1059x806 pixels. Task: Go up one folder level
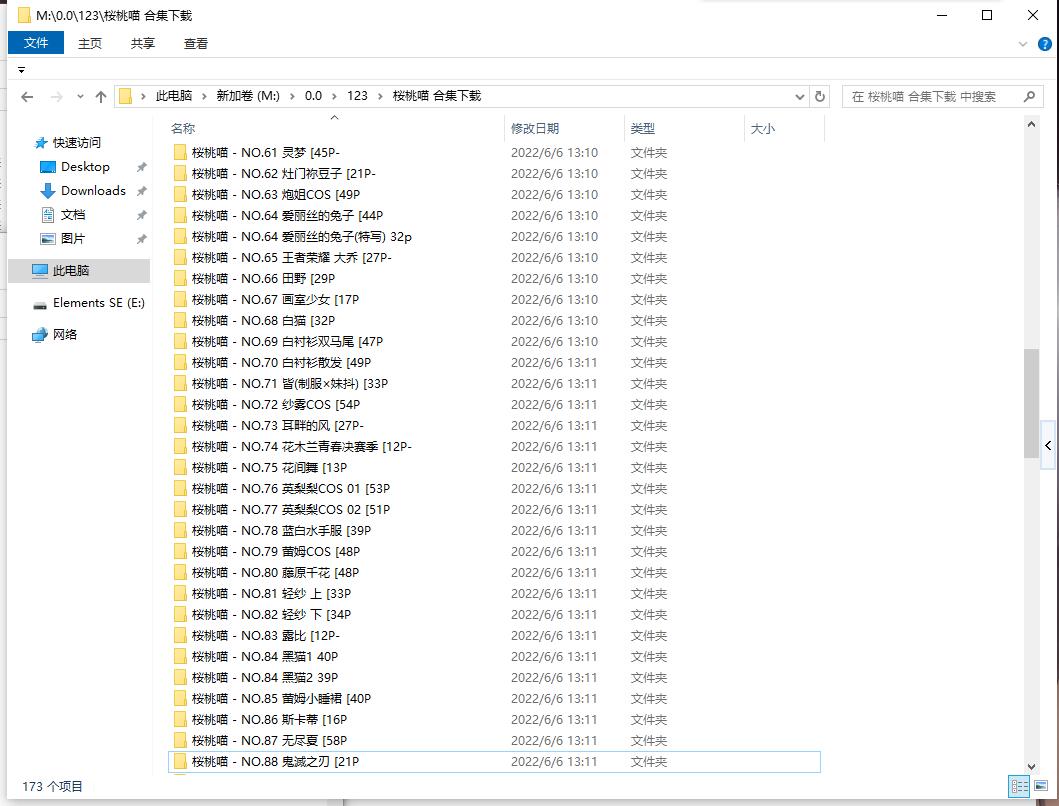tap(101, 97)
